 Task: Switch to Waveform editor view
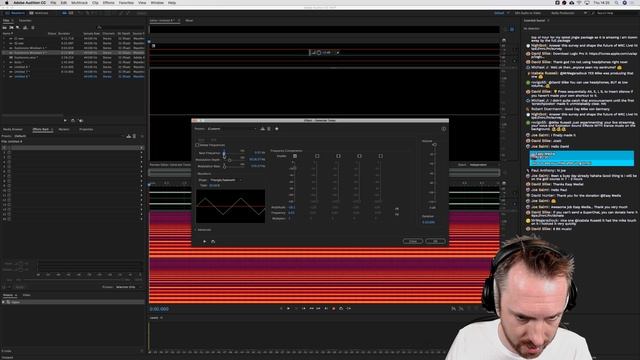click(16, 13)
